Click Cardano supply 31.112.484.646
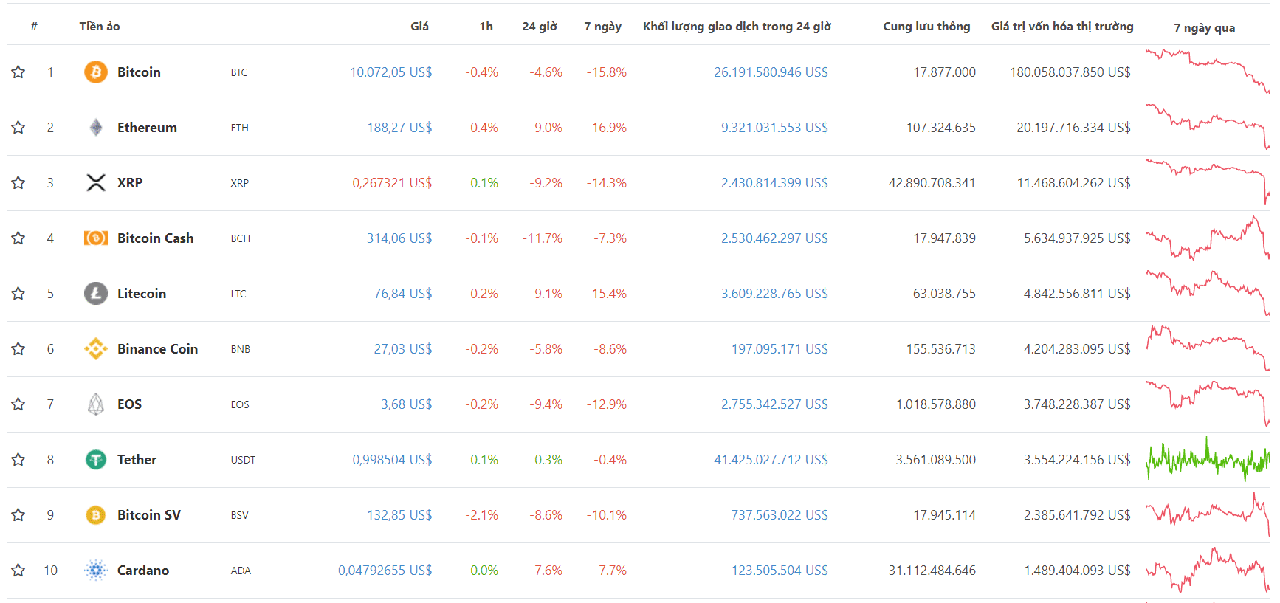The height and width of the screenshot is (603, 1280). pyautogui.click(x=932, y=570)
